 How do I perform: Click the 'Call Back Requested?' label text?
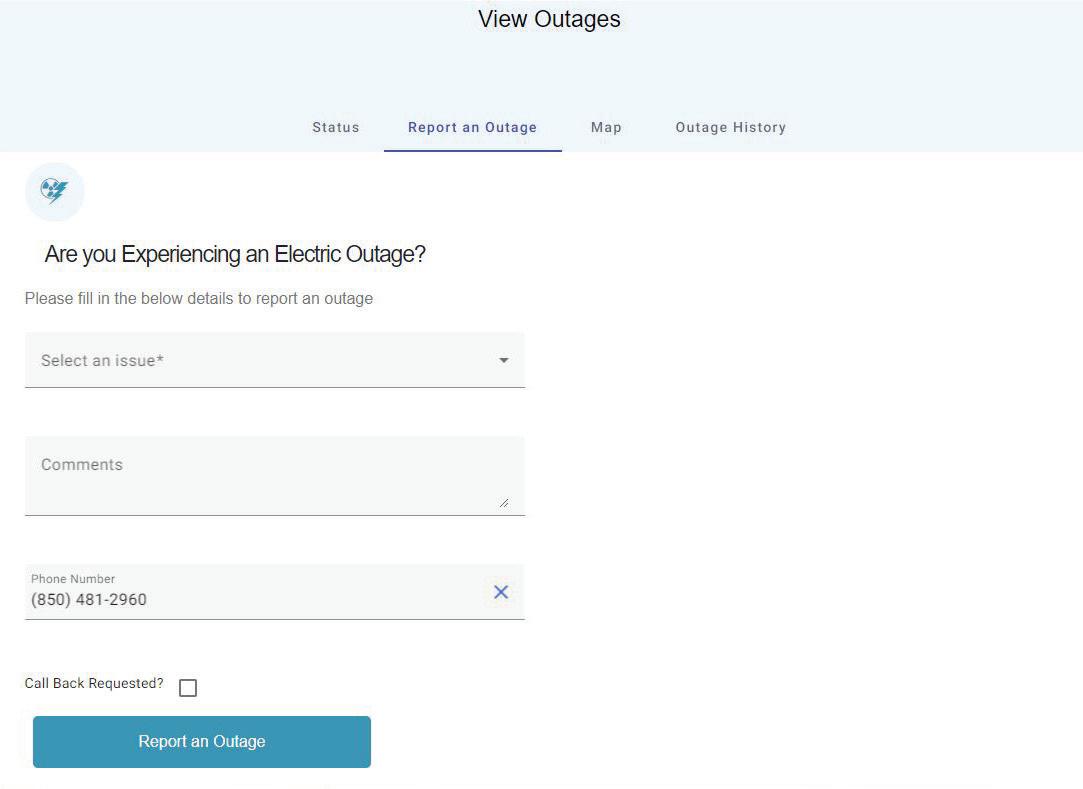click(94, 683)
